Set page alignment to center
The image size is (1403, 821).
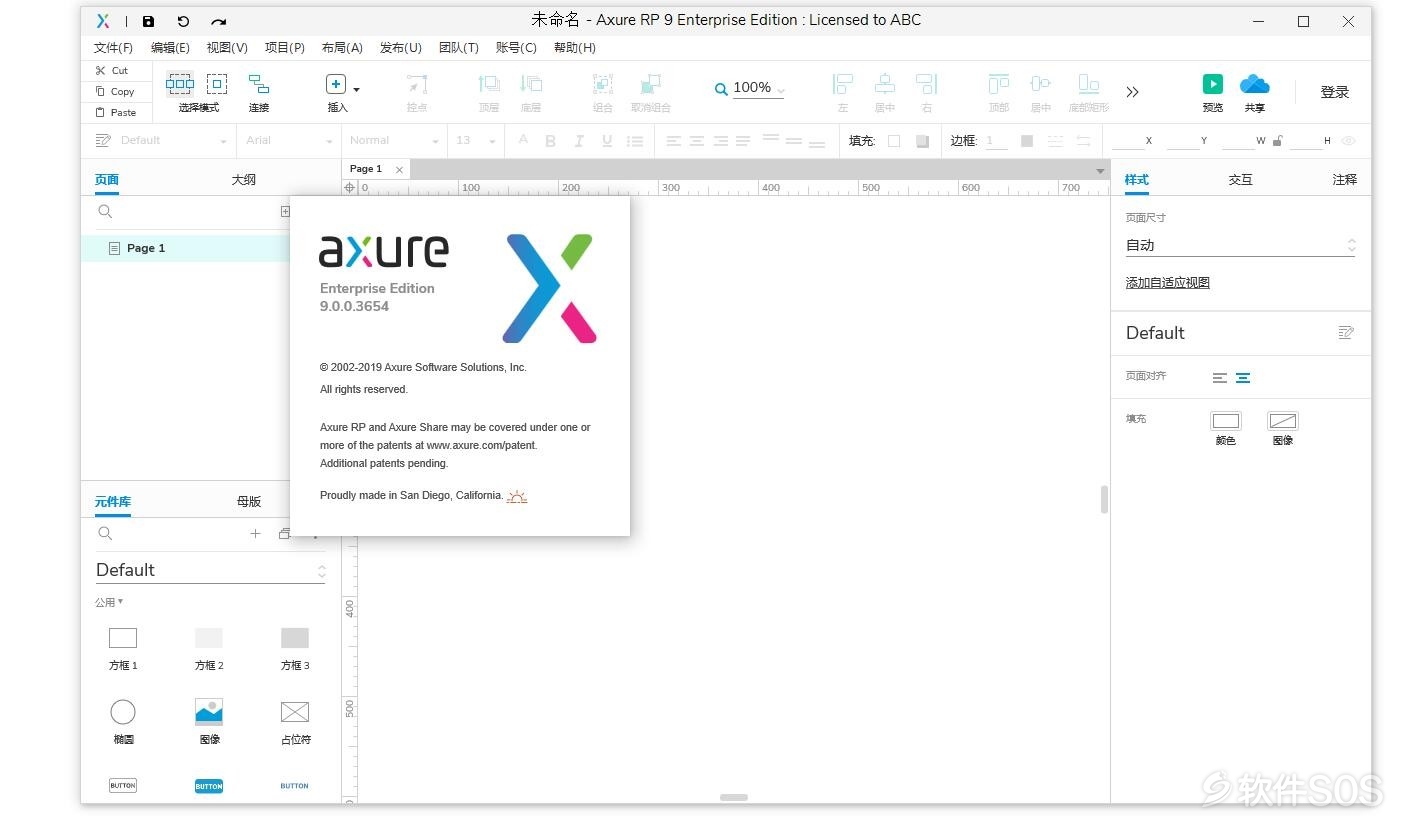pyautogui.click(x=1243, y=378)
